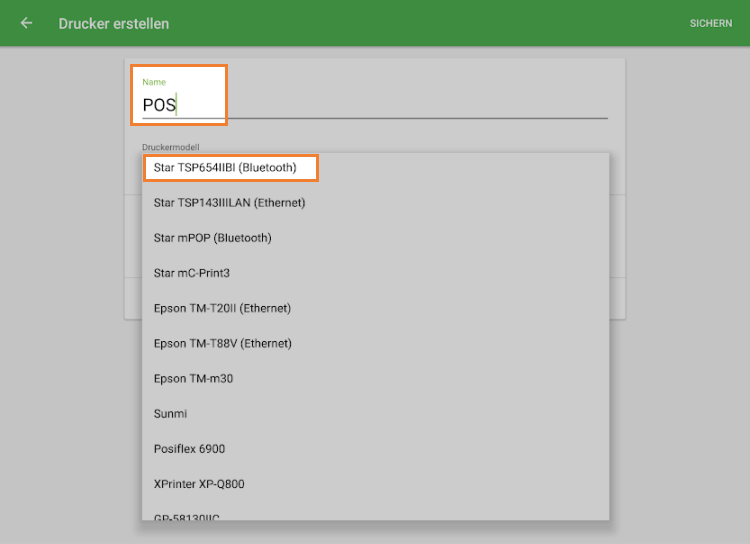Click the Druckermodell field label
Image resolution: width=750 pixels, height=544 pixels.
[171, 147]
